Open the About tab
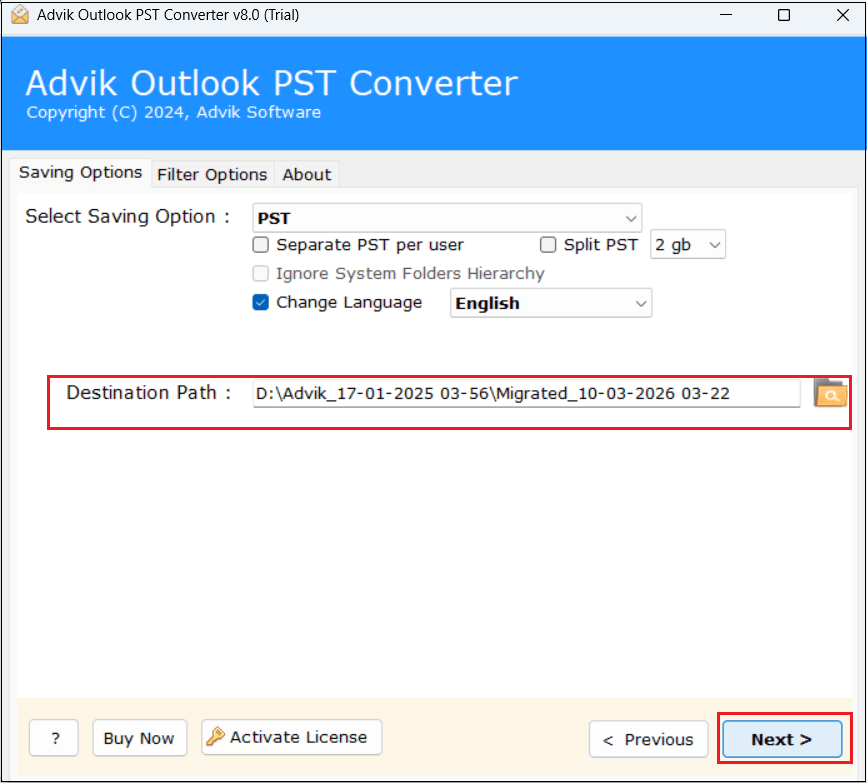867x783 pixels. [306, 174]
